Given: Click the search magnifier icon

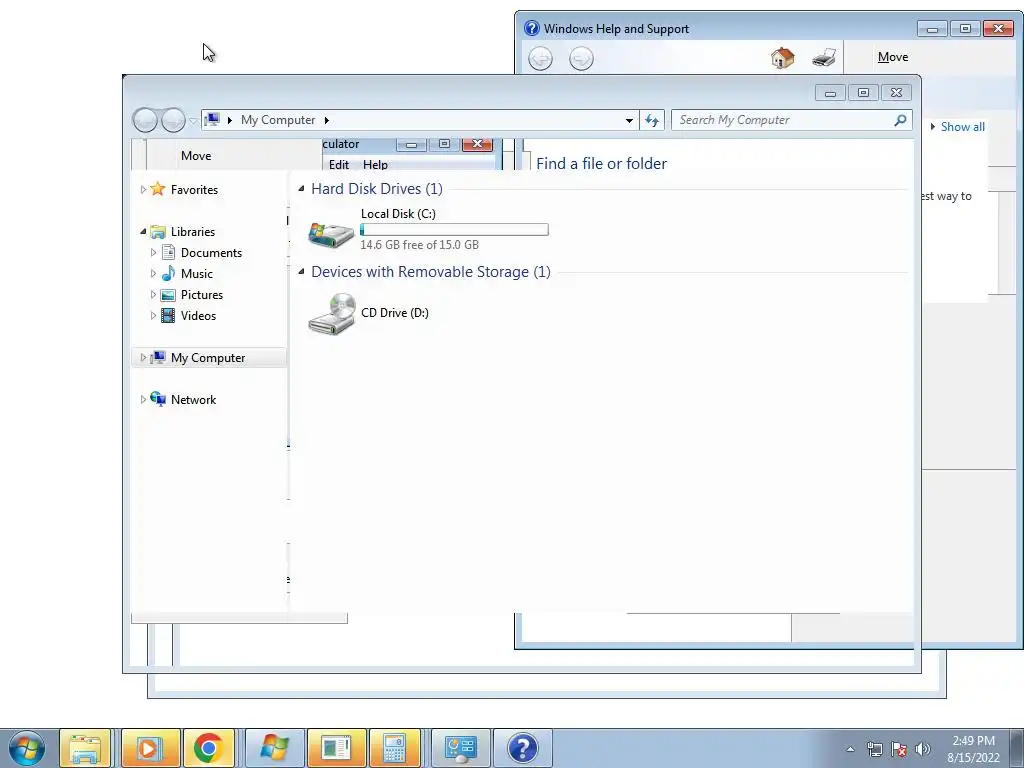Looking at the screenshot, I should [900, 120].
